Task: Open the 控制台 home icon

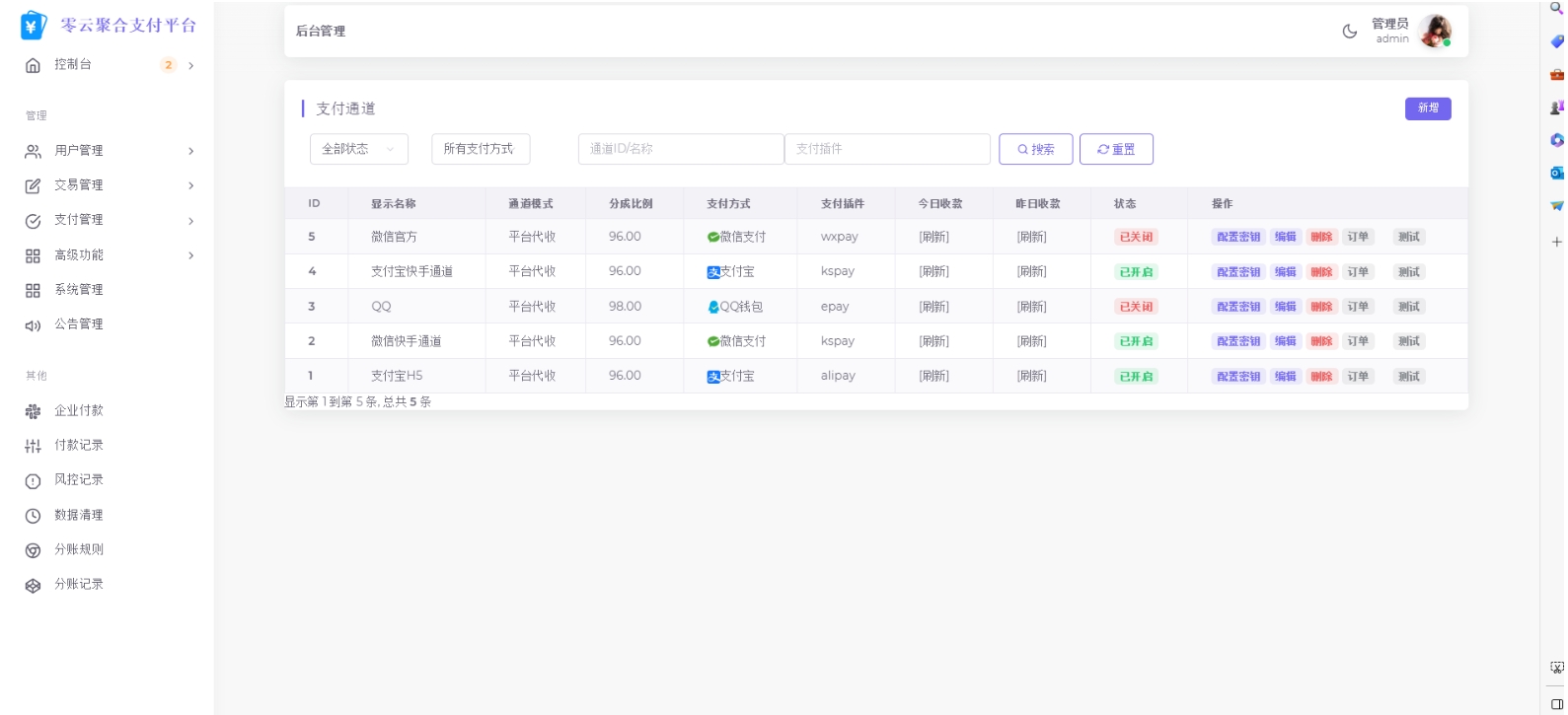Action: tap(33, 65)
